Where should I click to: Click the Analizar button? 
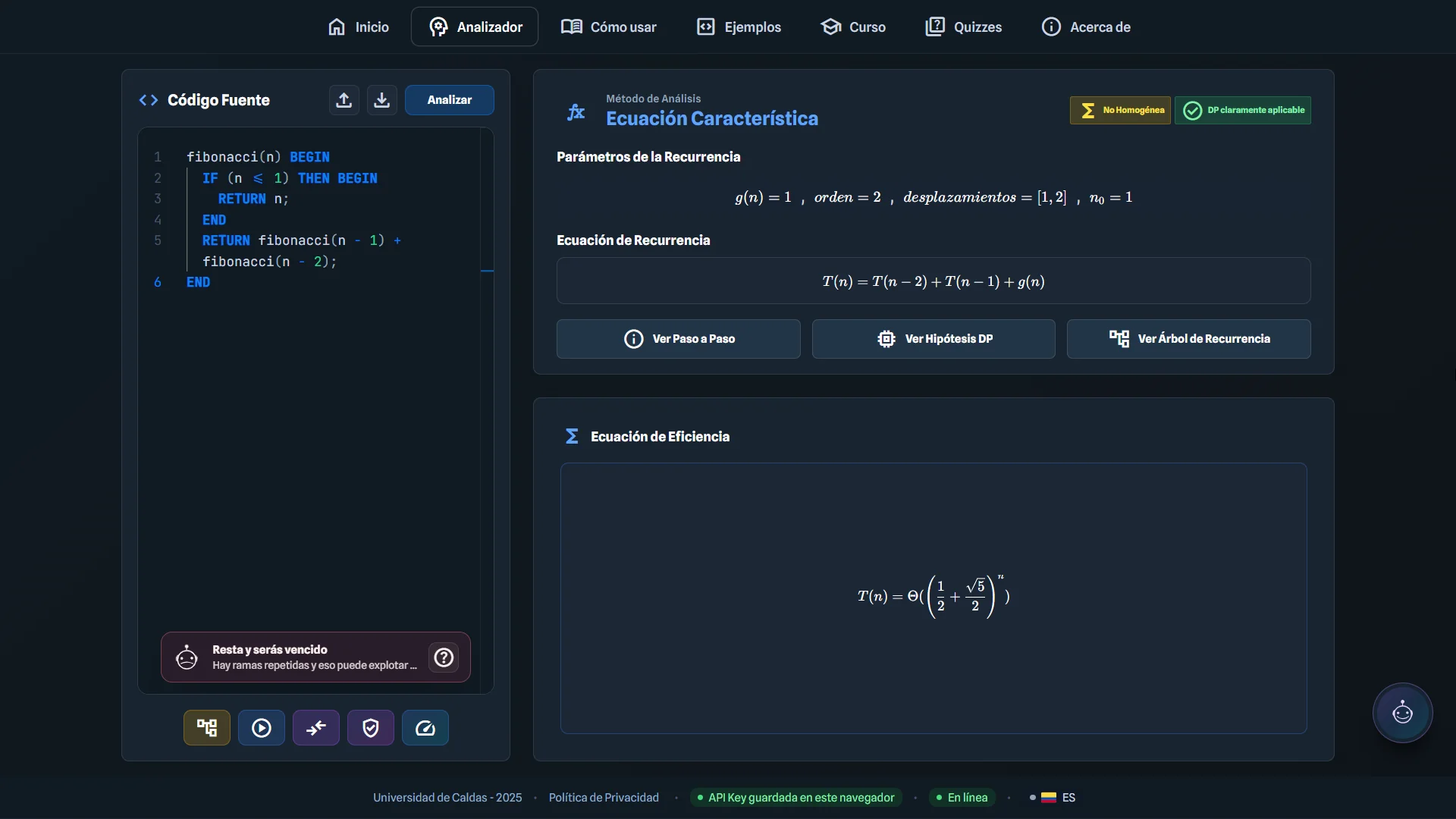click(x=450, y=100)
